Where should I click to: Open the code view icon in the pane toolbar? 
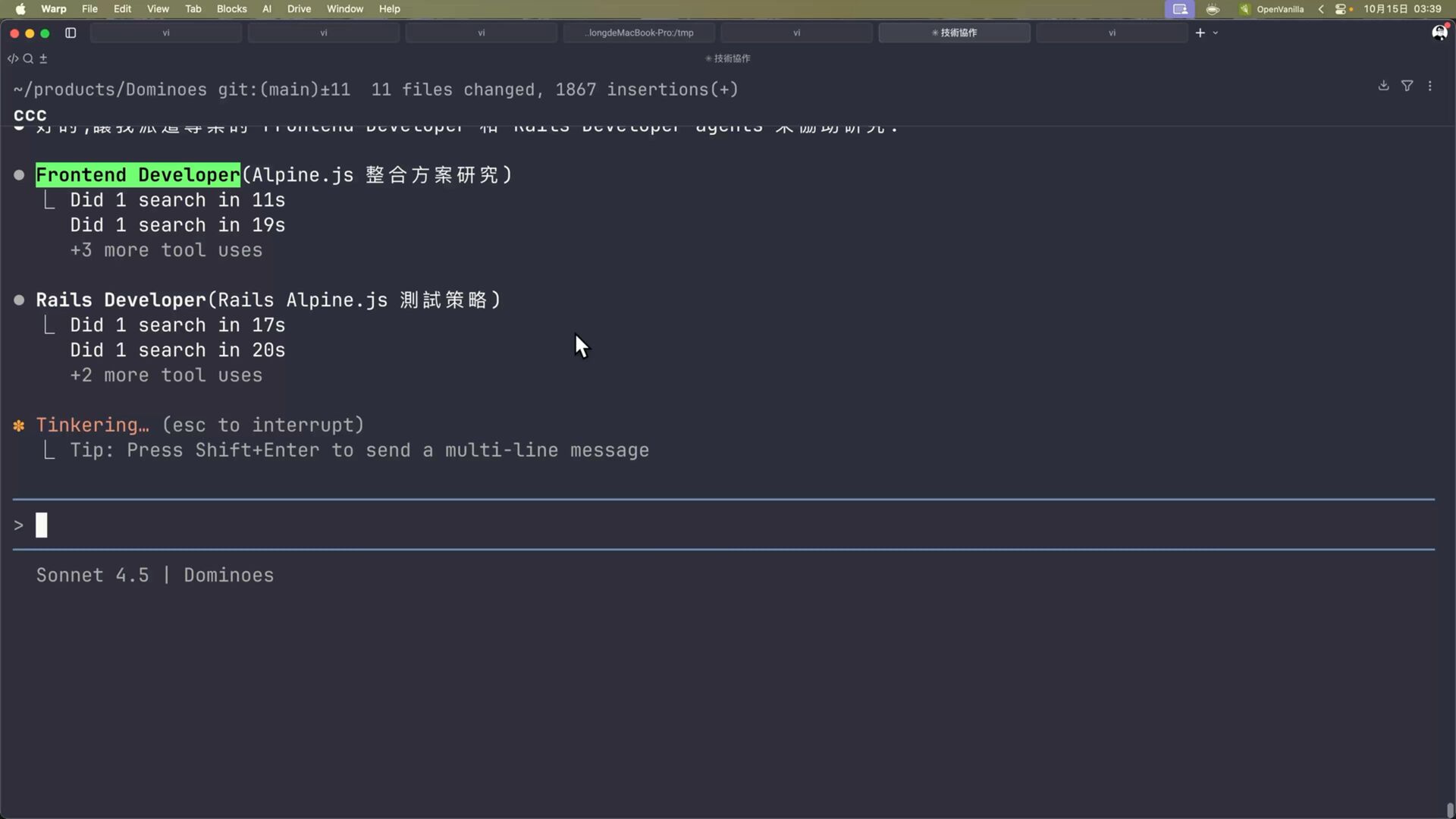(x=13, y=58)
